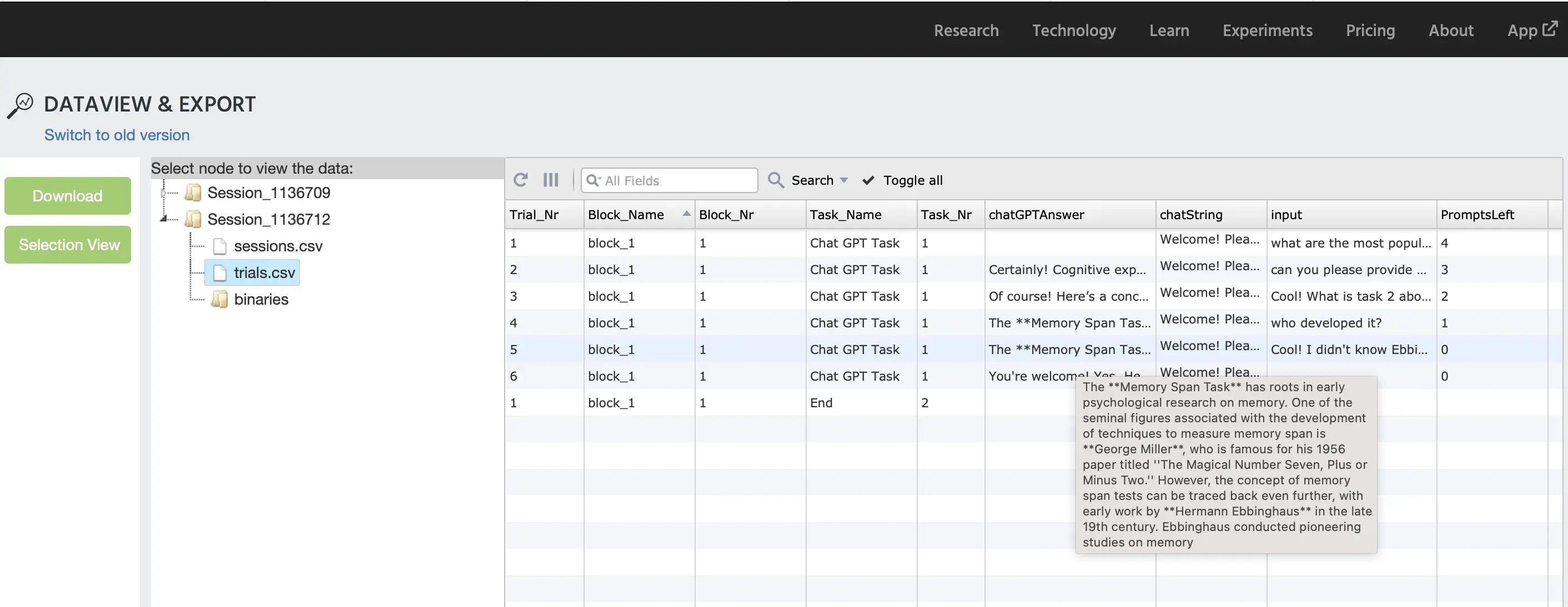The image size is (1568, 607).
Task: Sort by Block_Nr column header
Action: click(750, 215)
